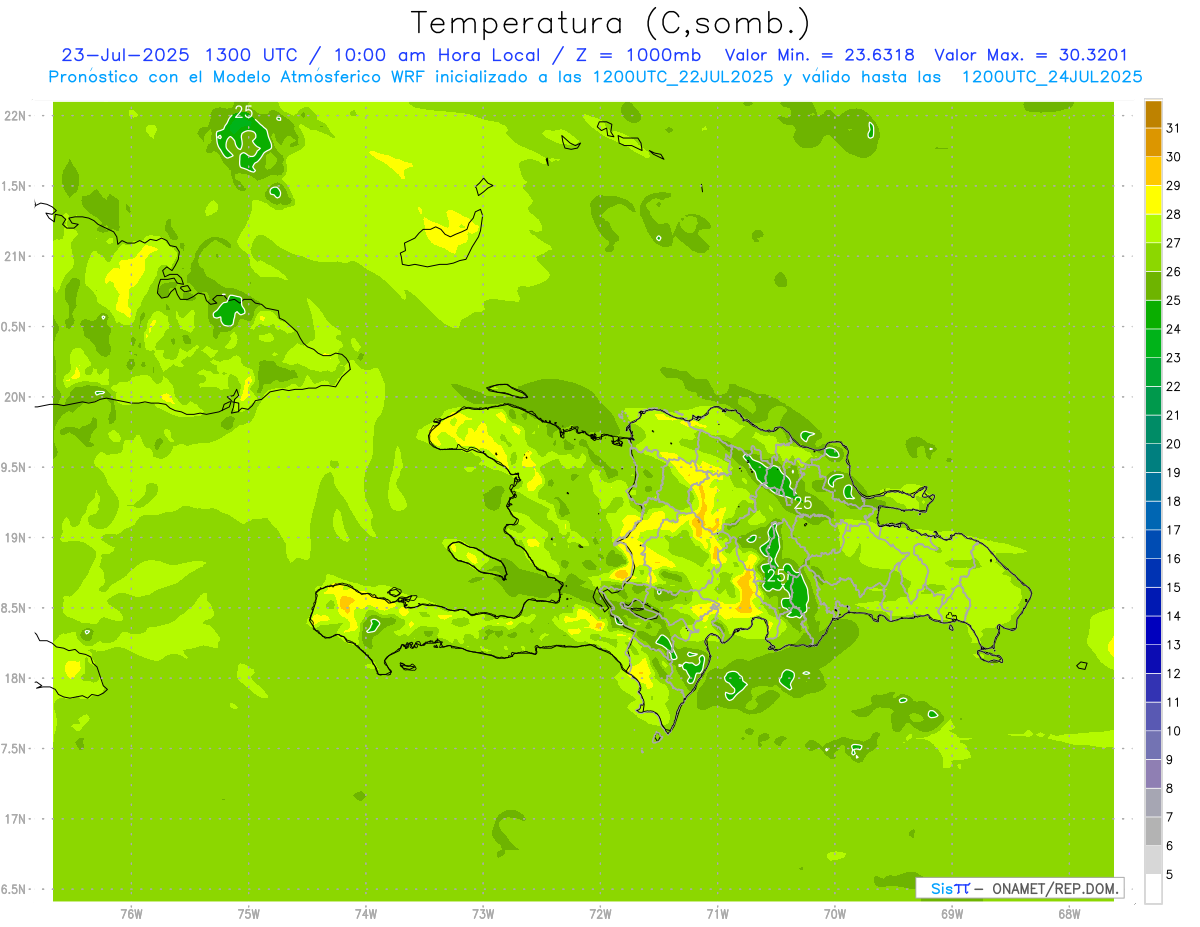Click the legend value 13
The height and width of the screenshot is (927, 1200).
(x=1174, y=645)
